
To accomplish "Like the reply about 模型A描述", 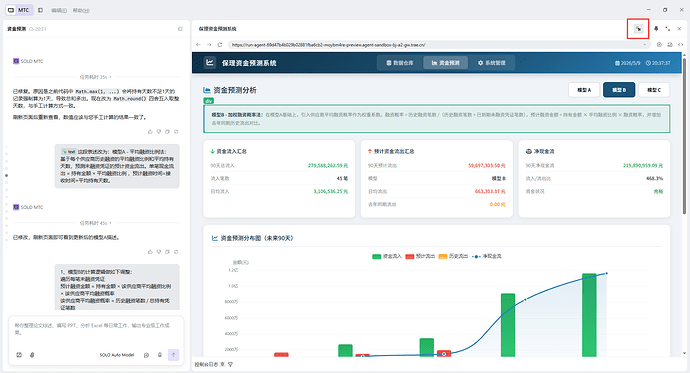I will point(150,252).
